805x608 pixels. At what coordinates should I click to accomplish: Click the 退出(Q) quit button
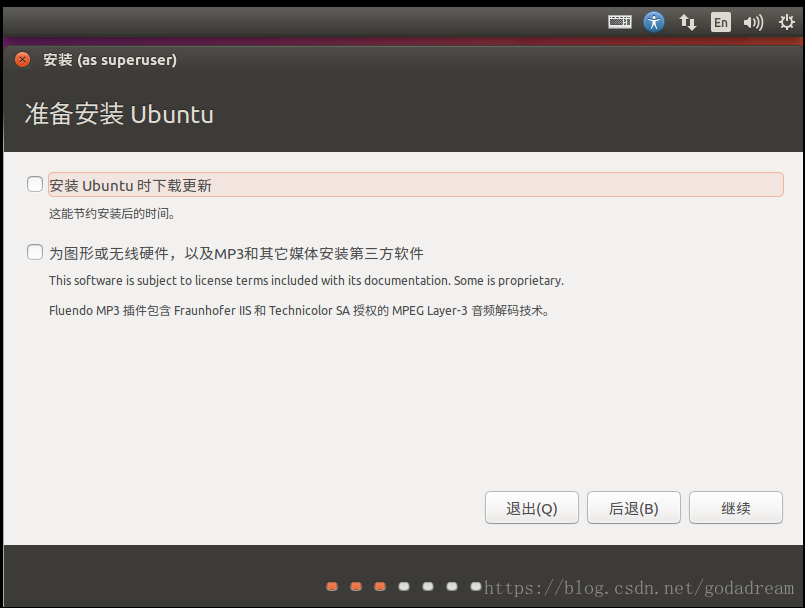point(531,507)
